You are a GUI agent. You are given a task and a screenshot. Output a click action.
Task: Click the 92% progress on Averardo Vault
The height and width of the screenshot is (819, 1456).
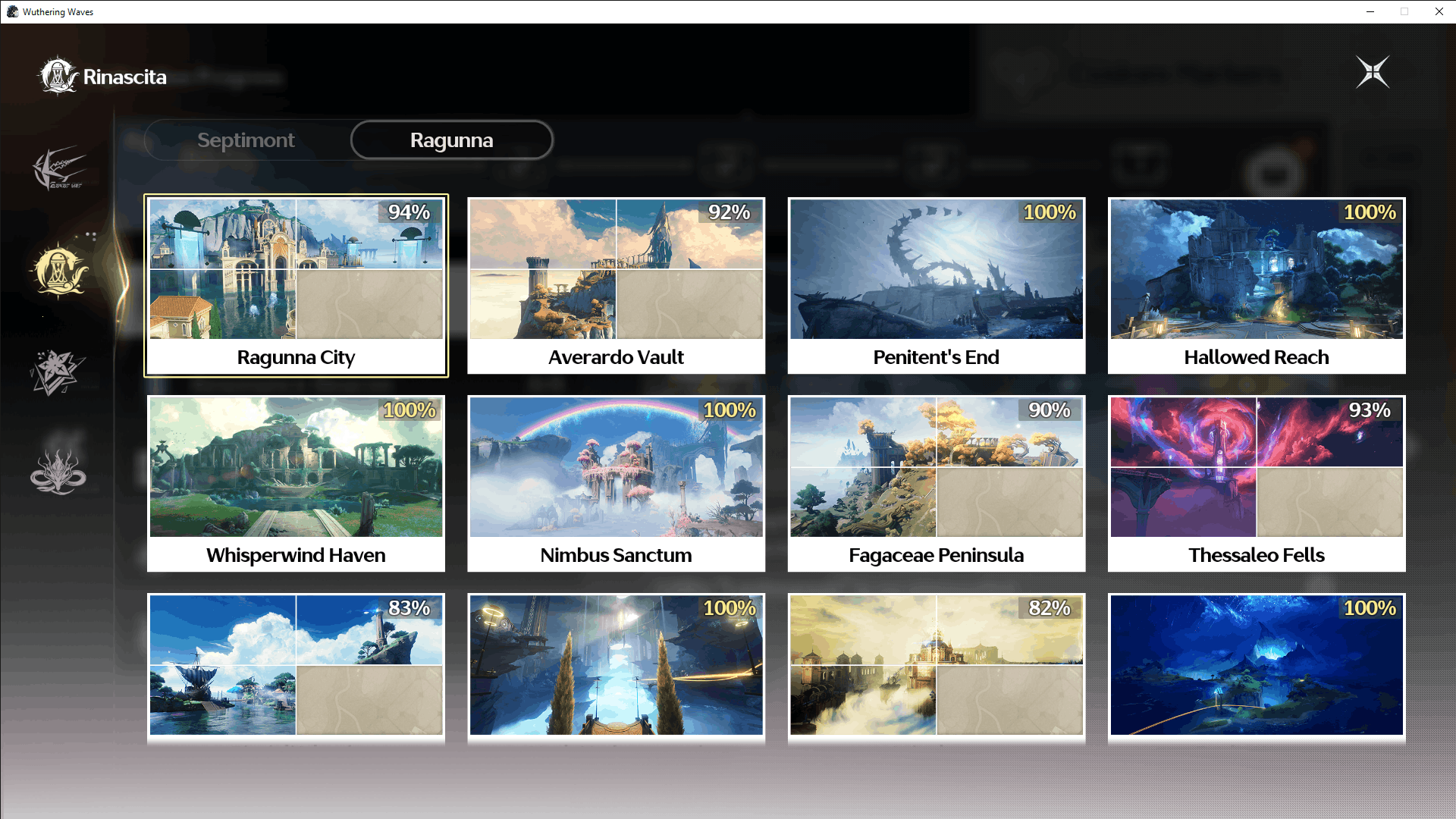730,212
